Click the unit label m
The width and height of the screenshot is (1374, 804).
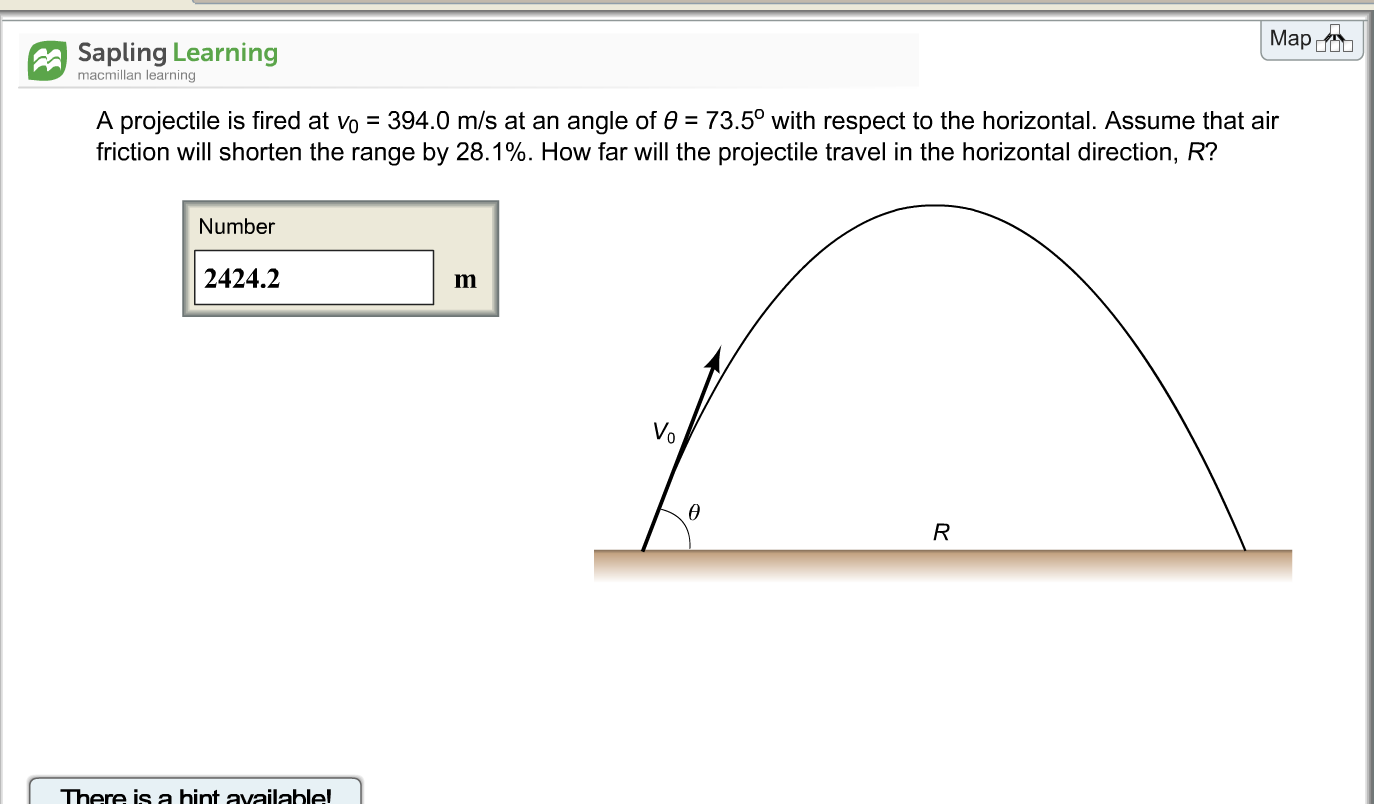click(x=465, y=280)
